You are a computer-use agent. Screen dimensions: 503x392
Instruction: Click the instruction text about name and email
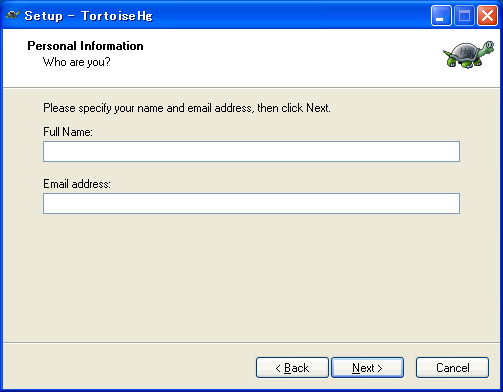click(x=187, y=108)
